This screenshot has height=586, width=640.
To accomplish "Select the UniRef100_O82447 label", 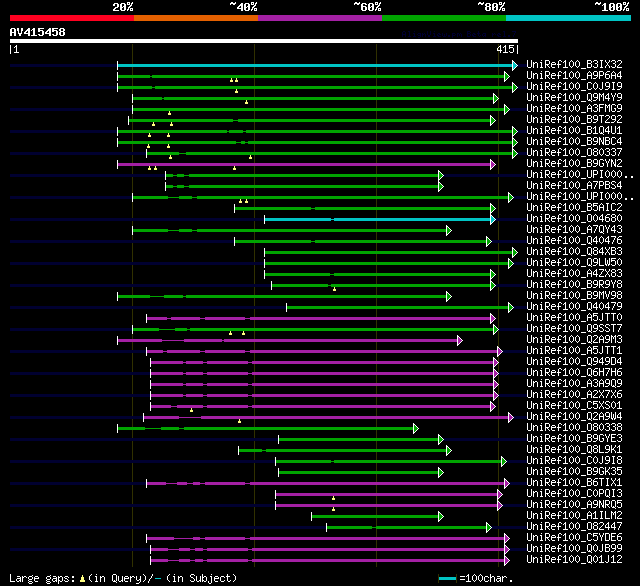I will (x=574, y=527).
